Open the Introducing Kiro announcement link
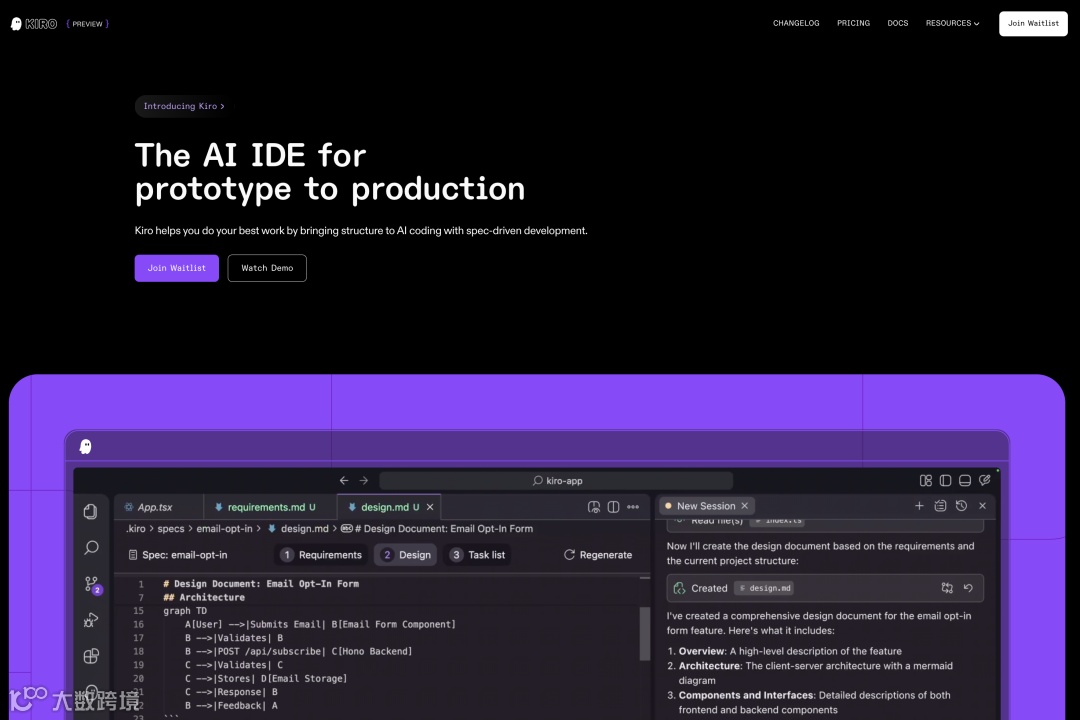The image size is (1080, 720). coord(184,106)
